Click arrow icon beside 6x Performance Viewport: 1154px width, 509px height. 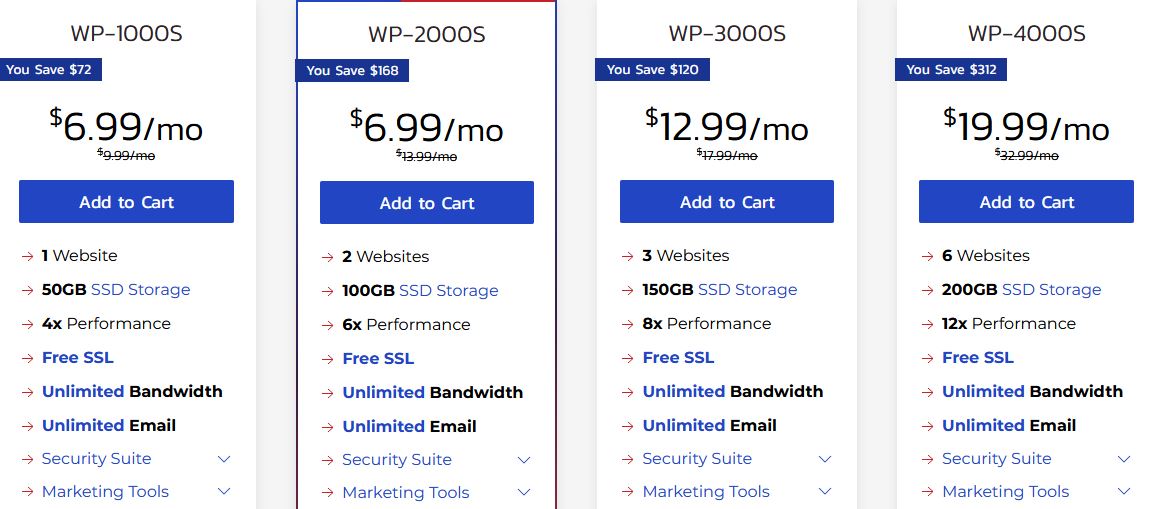coord(328,324)
